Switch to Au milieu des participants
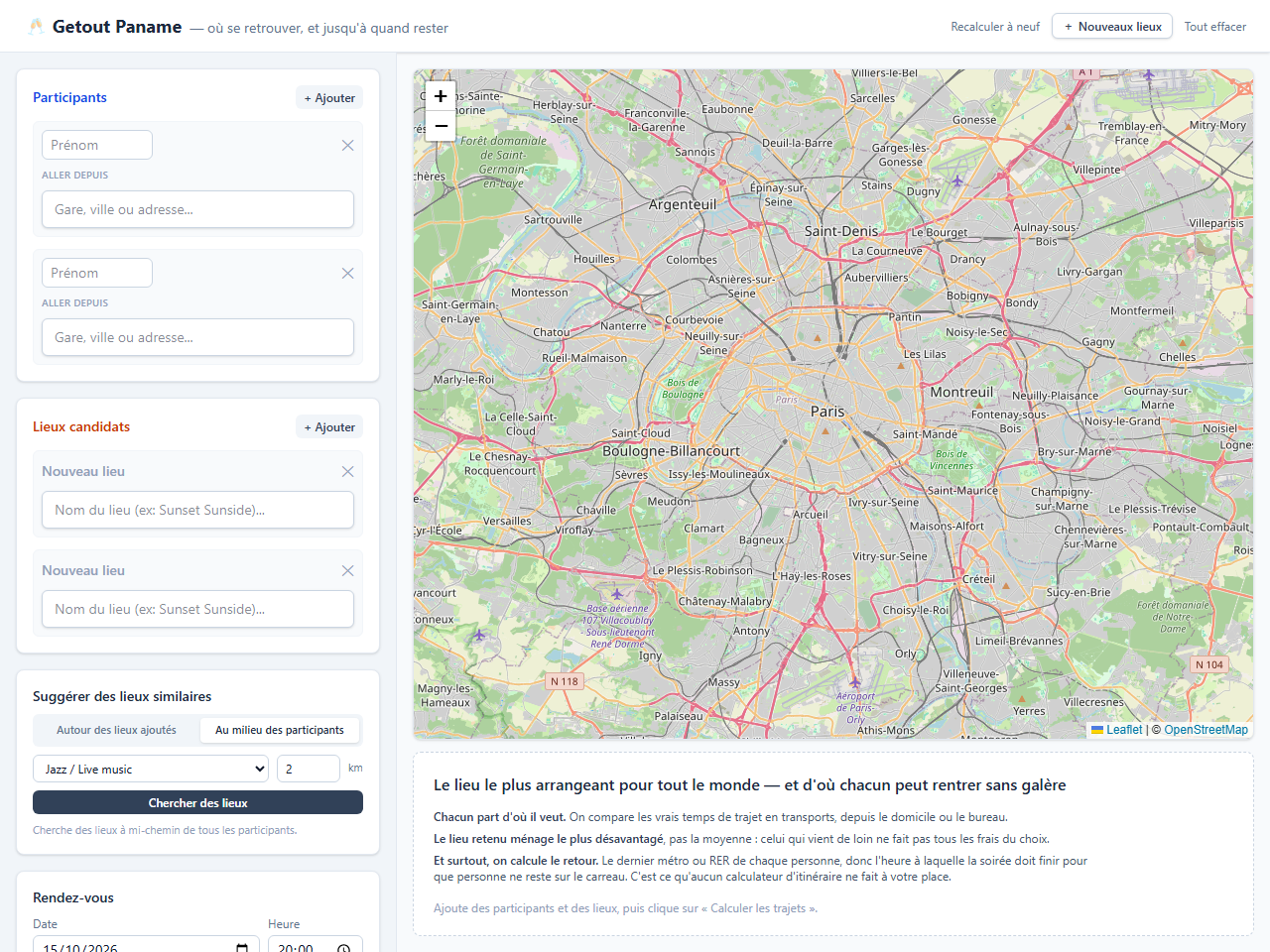 click(x=280, y=730)
